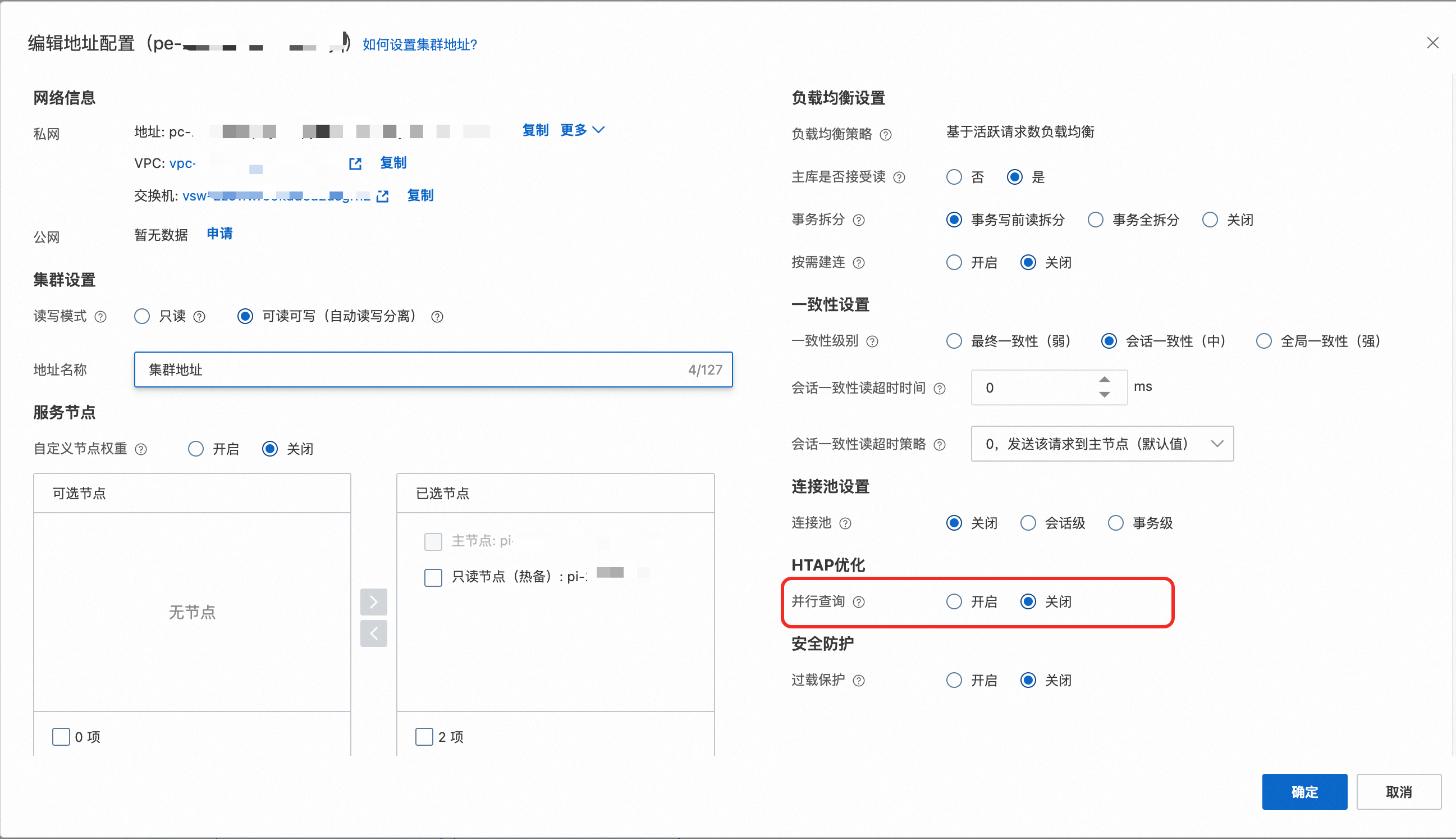Click 申请 link for public network
The height and width of the screenshot is (839, 1456).
coord(219,234)
